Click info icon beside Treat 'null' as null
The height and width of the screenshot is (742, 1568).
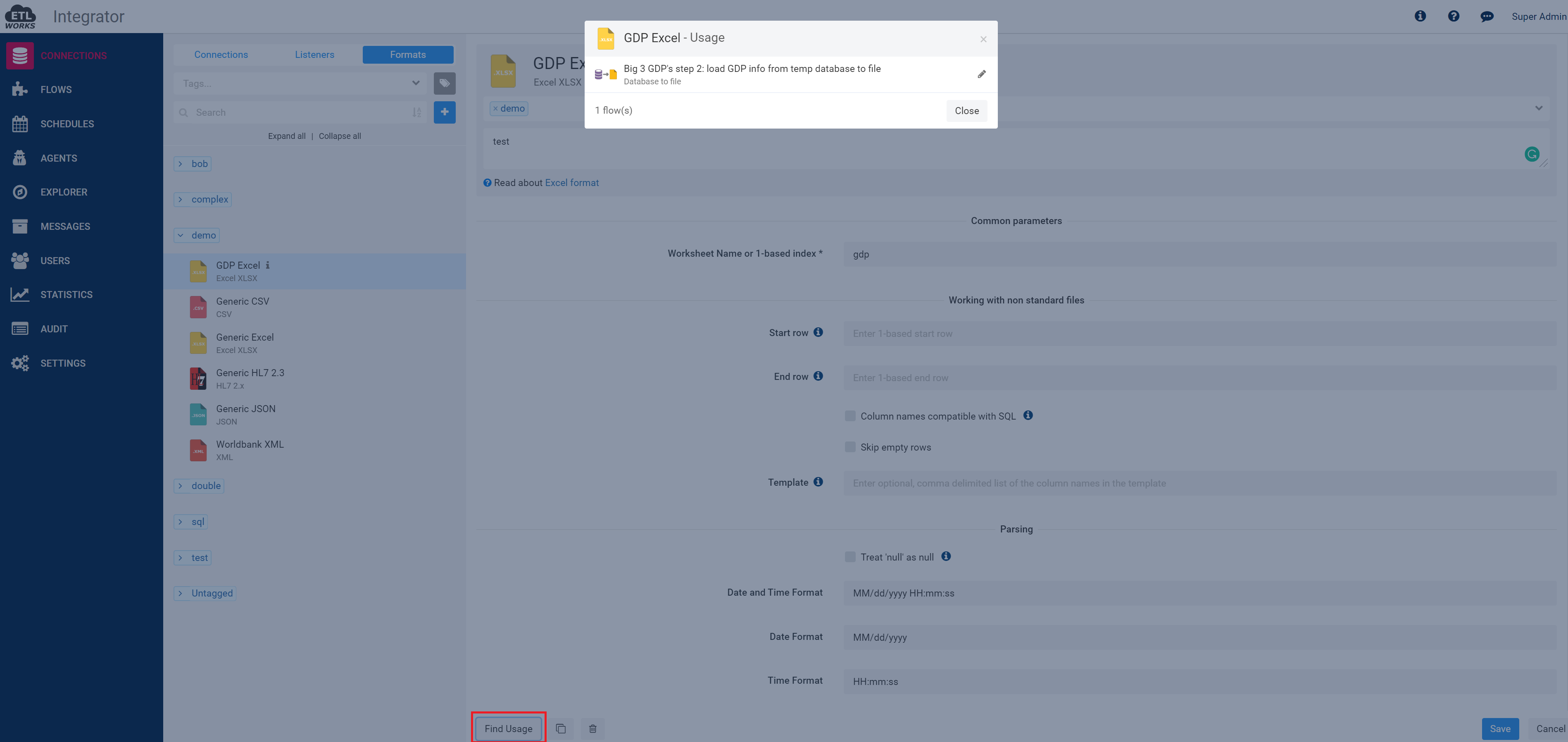(946, 556)
